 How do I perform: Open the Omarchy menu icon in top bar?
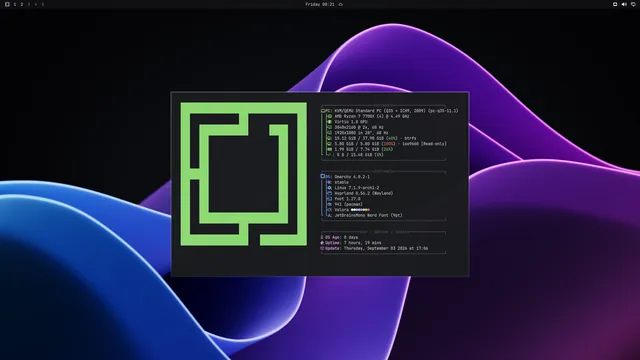tap(7, 4)
